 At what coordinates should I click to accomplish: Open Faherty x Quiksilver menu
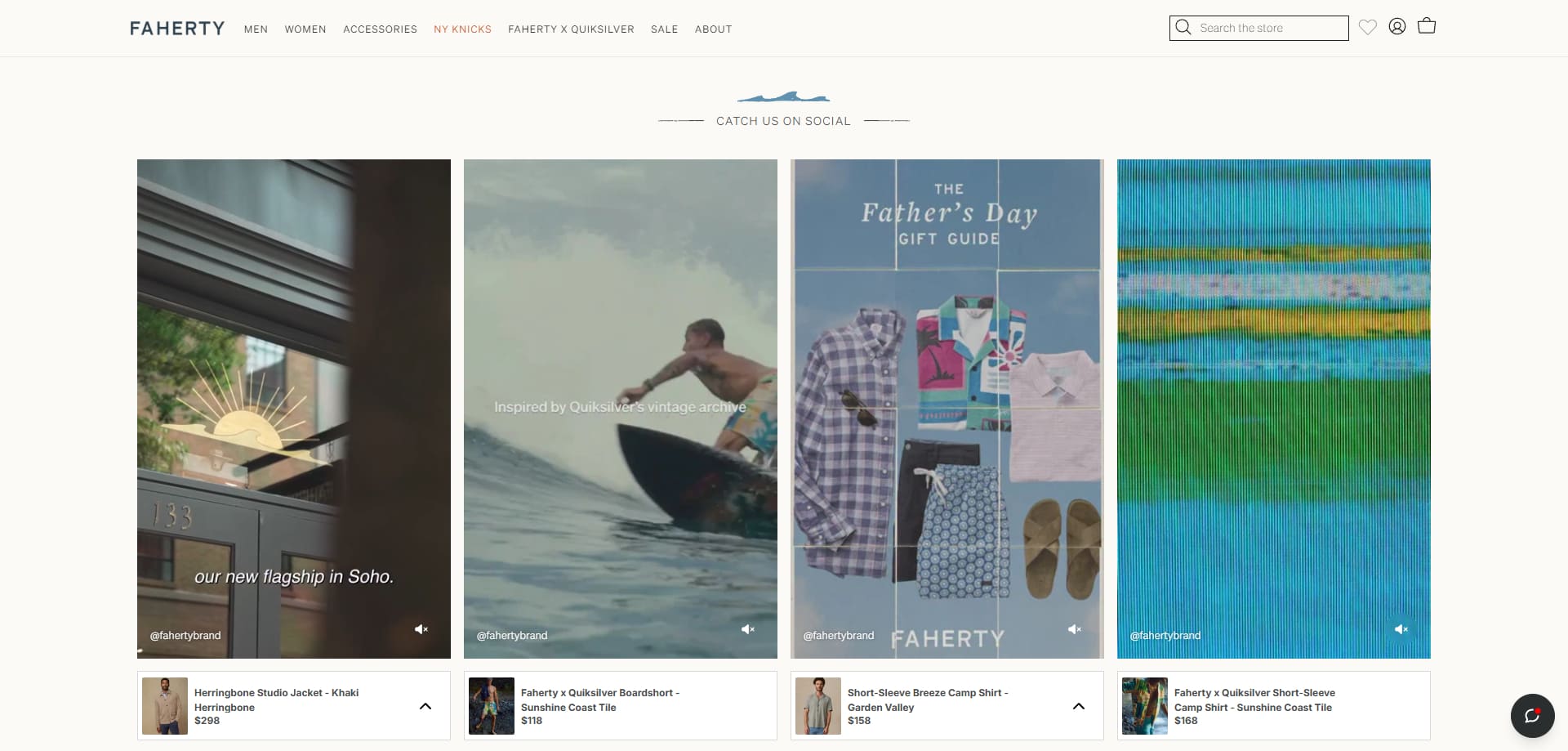coord(571,29)
